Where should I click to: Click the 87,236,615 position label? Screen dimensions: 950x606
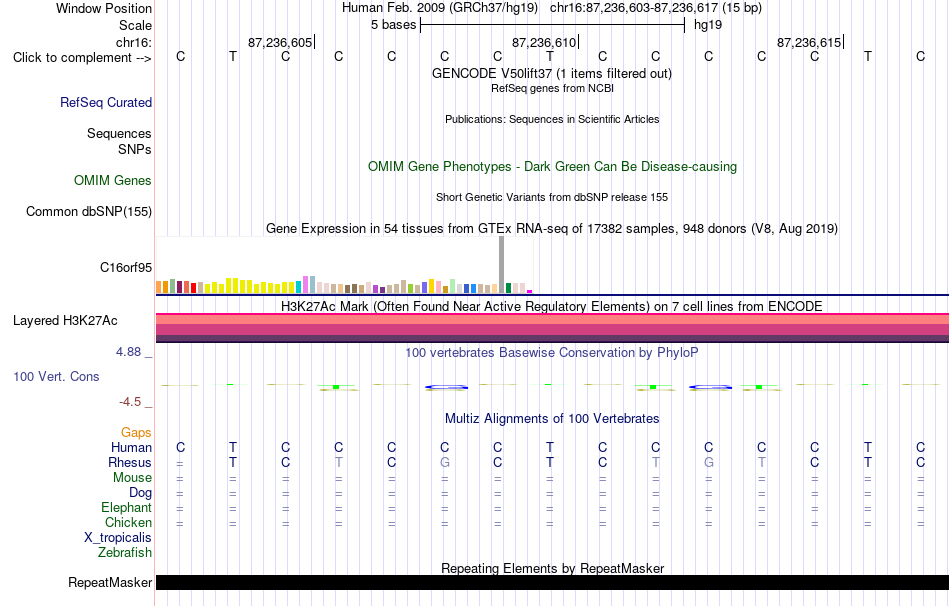pos(809,42)
